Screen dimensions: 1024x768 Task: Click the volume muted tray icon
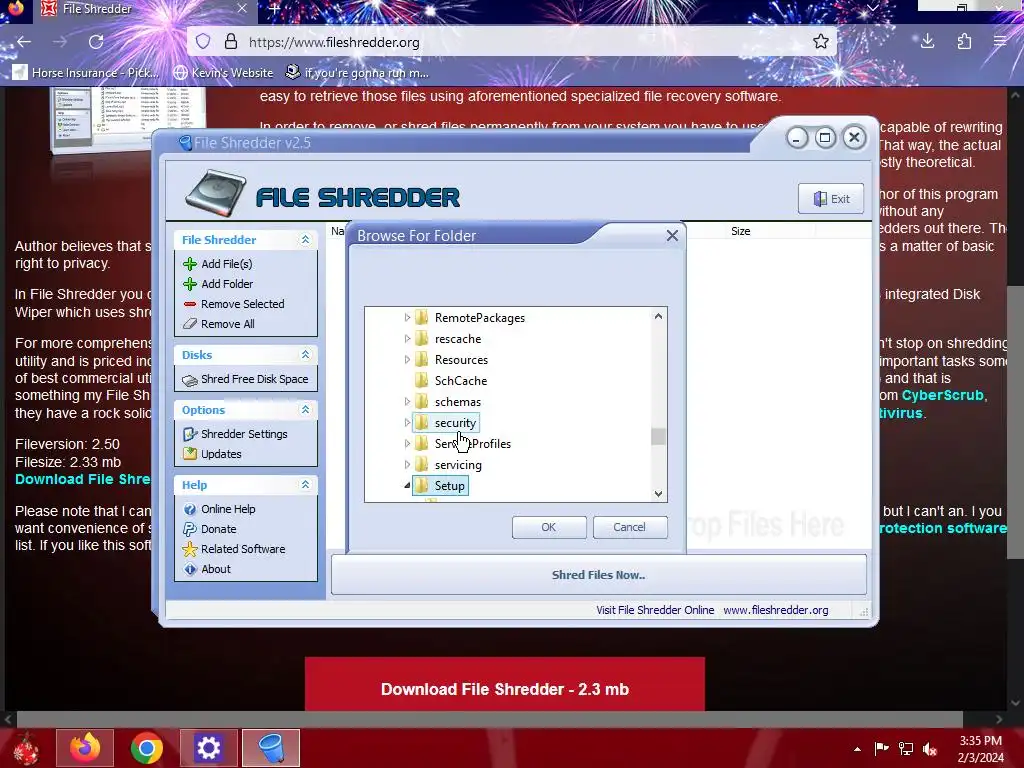[x=930, y=749]
